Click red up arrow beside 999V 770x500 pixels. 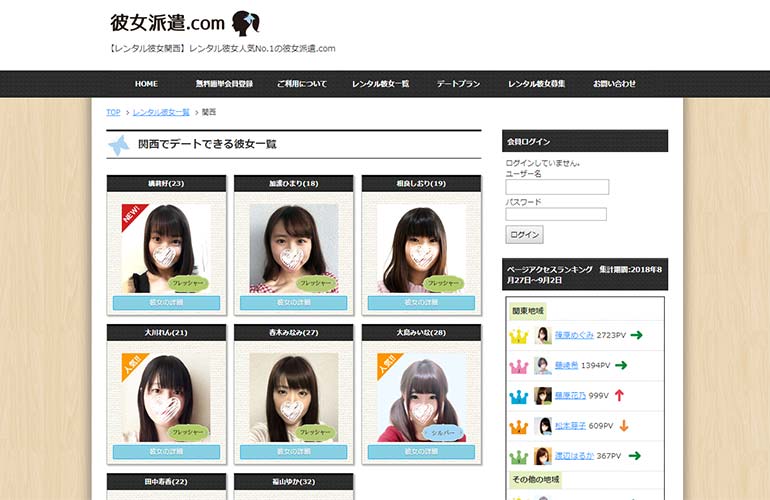[619, 395]
